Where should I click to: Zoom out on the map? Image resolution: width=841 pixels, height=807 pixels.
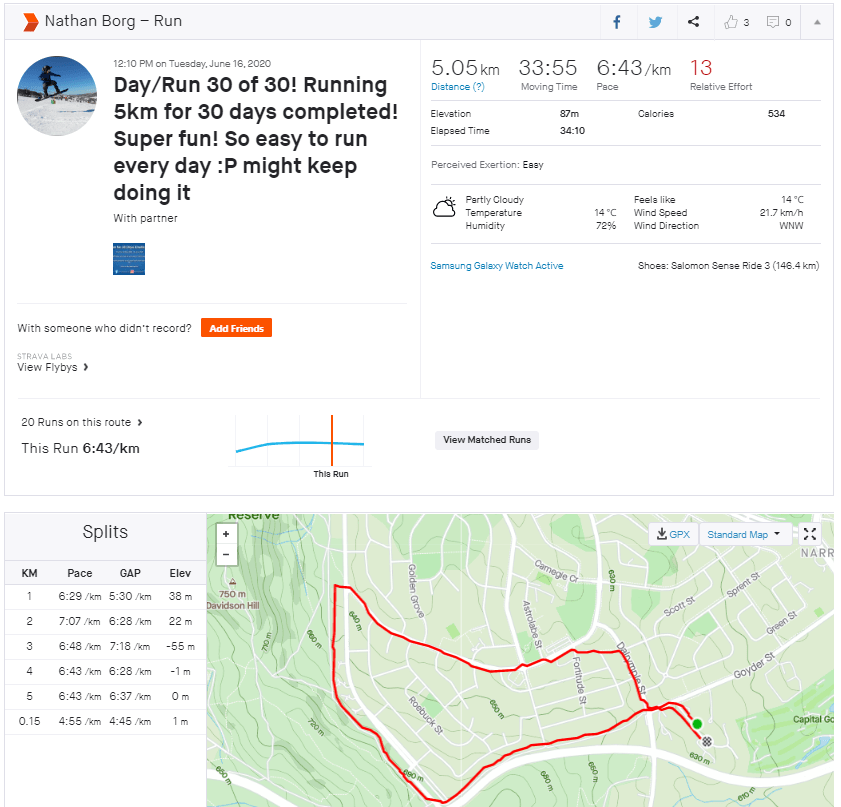coord(226,554)
